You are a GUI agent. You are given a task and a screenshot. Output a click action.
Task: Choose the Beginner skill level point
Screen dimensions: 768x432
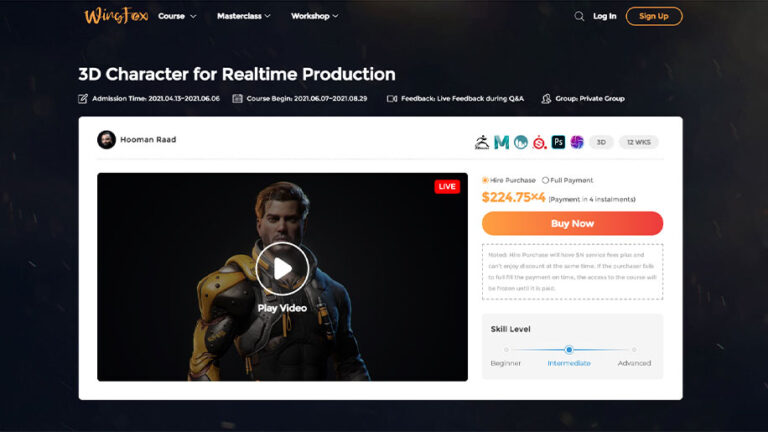click(x=506, y=350)
